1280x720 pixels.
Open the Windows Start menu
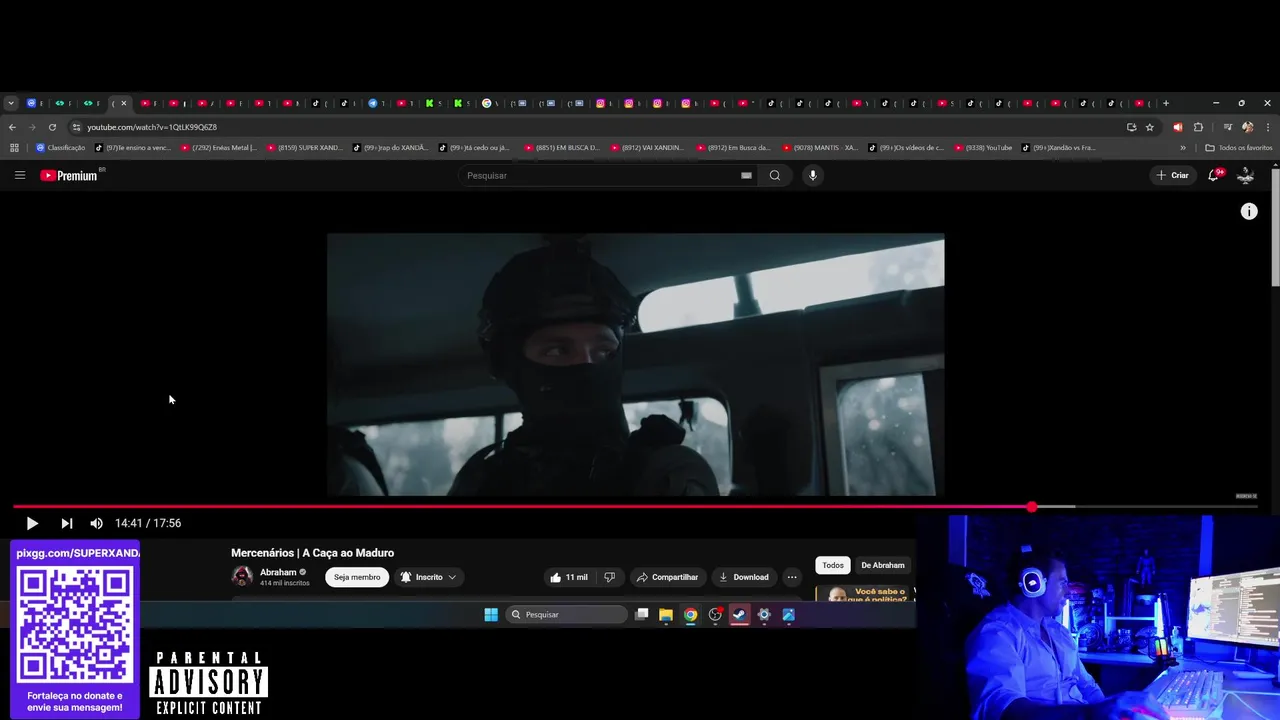pyautogui.click(x=491, y=614)
